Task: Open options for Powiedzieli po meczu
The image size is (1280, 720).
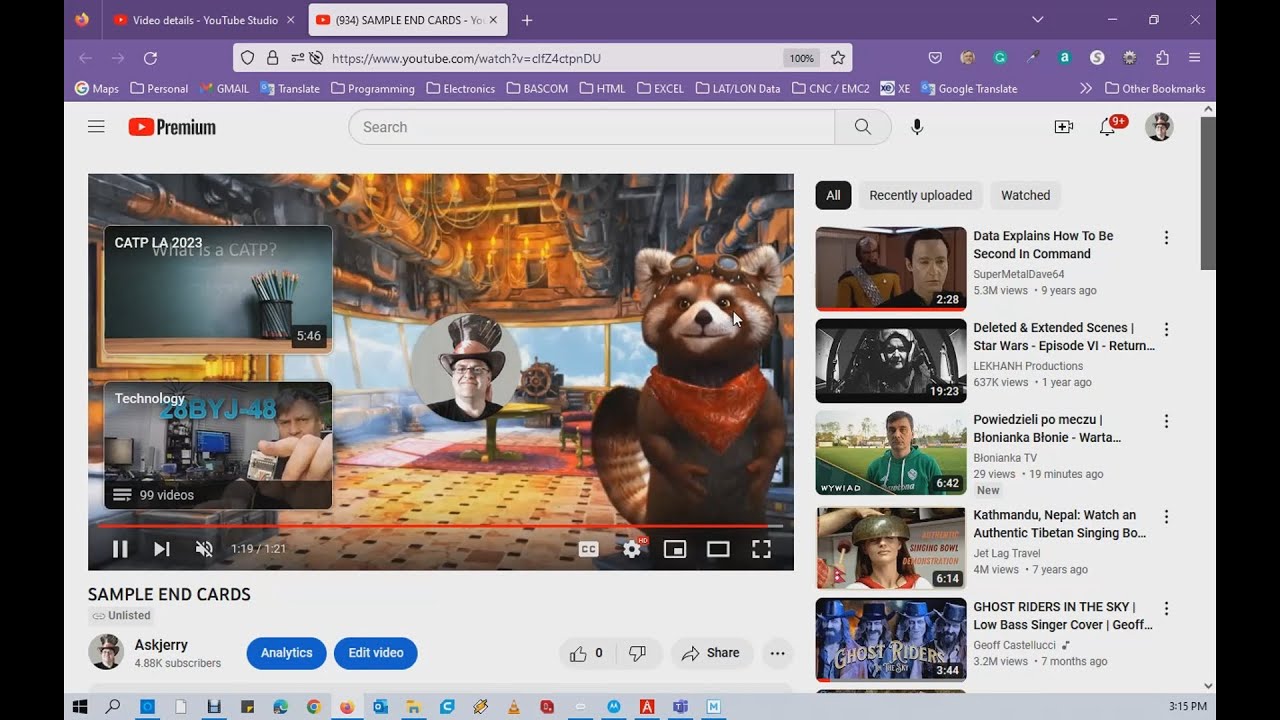Action: (x=1166, y=422)
